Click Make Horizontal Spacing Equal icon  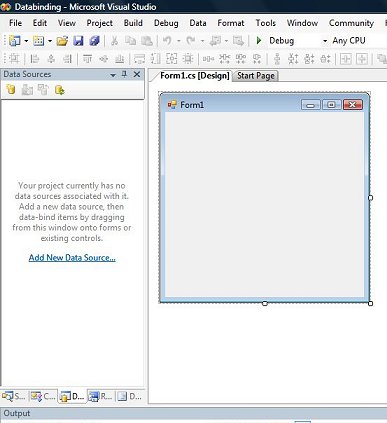[x=208, y=59]
